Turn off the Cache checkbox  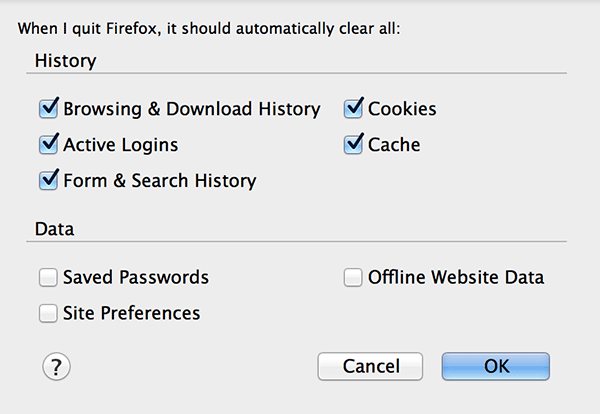(353, 144)
